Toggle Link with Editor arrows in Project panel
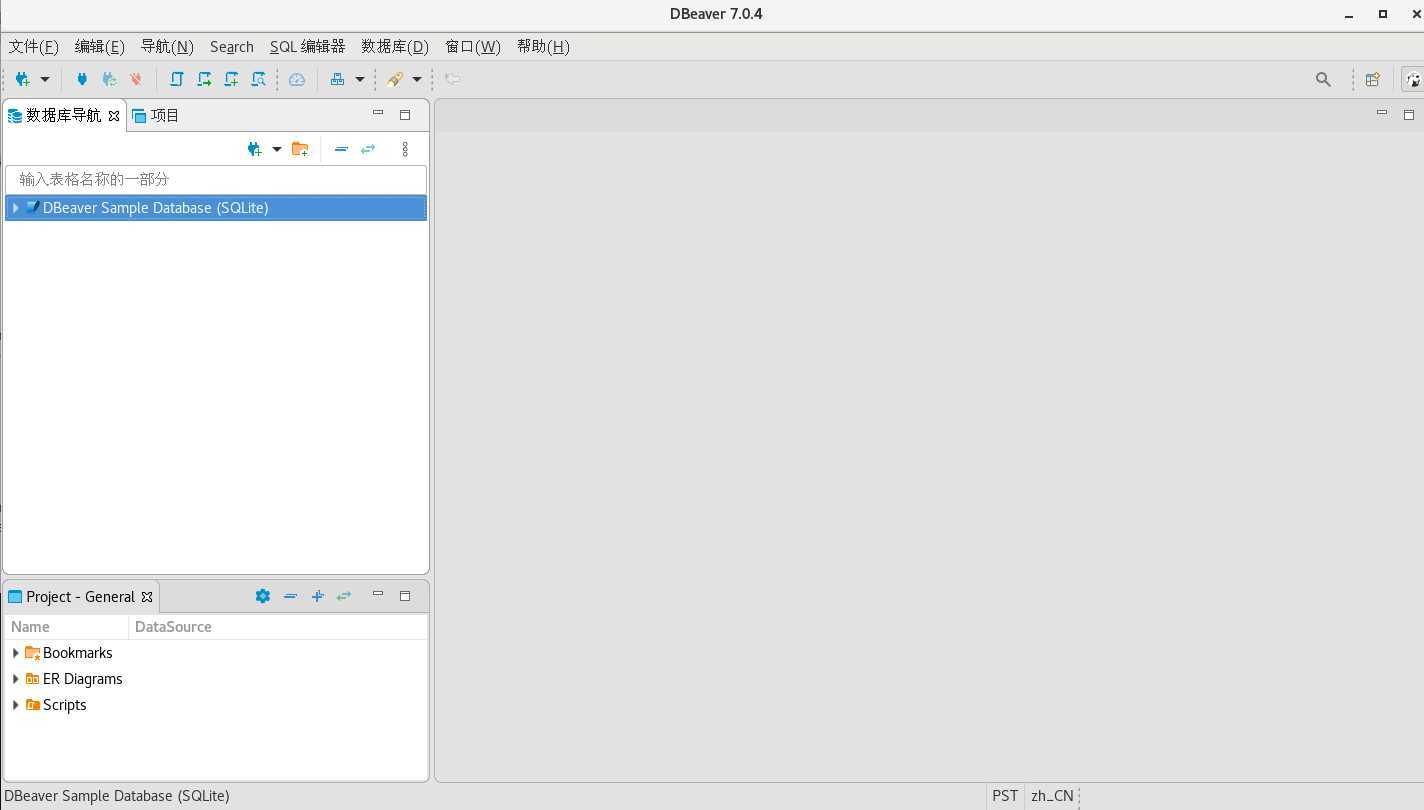This screenshot has height=810, width=1424. point(344,596)
